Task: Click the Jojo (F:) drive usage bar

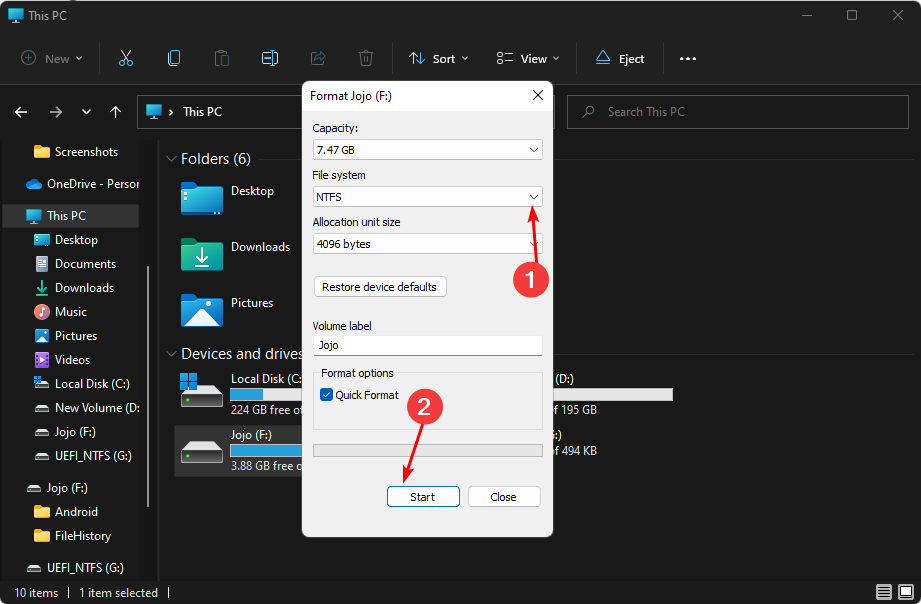Action: [265, 451]
